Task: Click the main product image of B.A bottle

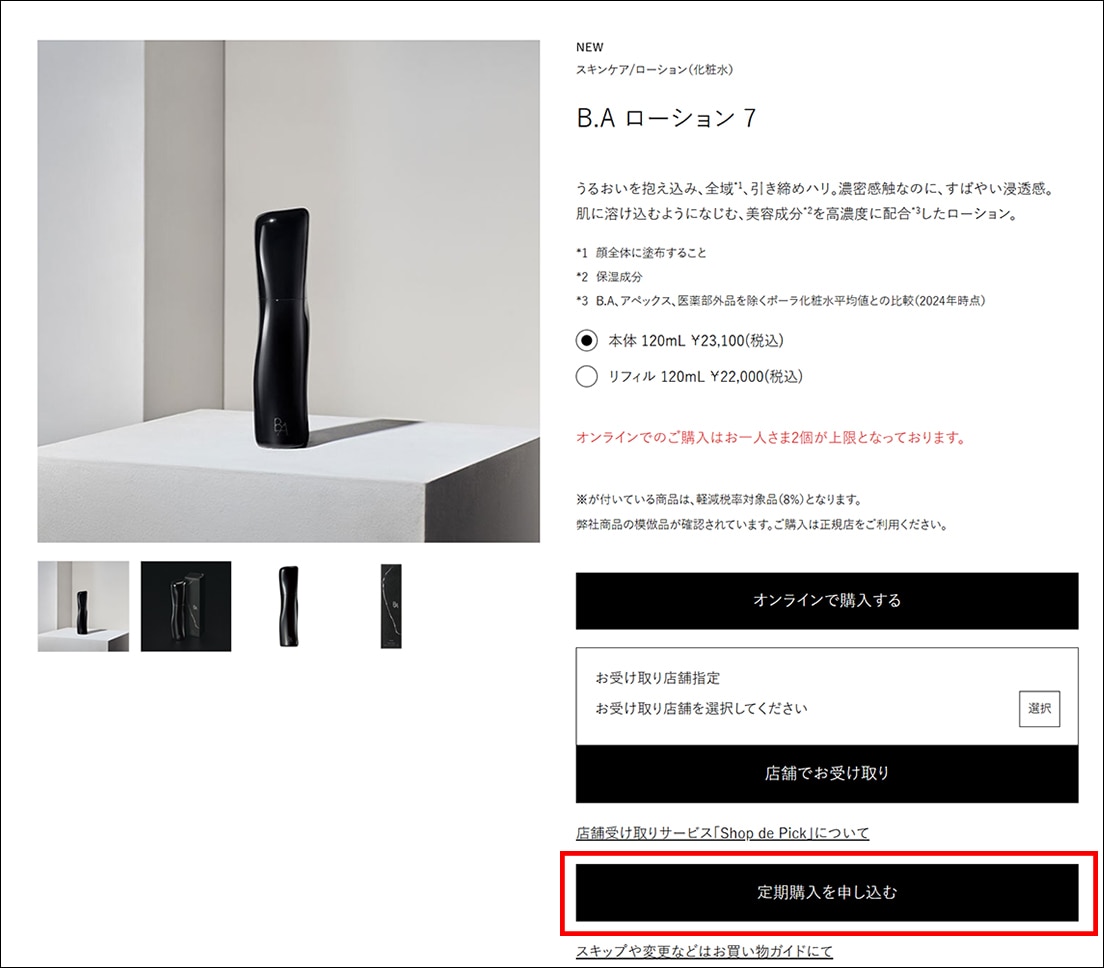Action: (289, 291)
